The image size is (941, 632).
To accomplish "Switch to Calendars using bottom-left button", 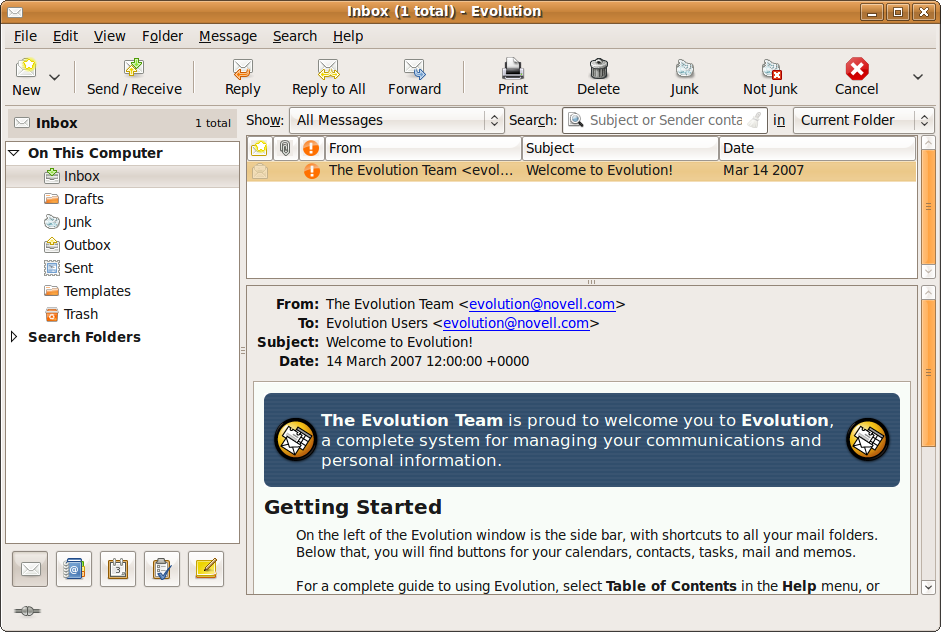I will [x=118, y=569].
